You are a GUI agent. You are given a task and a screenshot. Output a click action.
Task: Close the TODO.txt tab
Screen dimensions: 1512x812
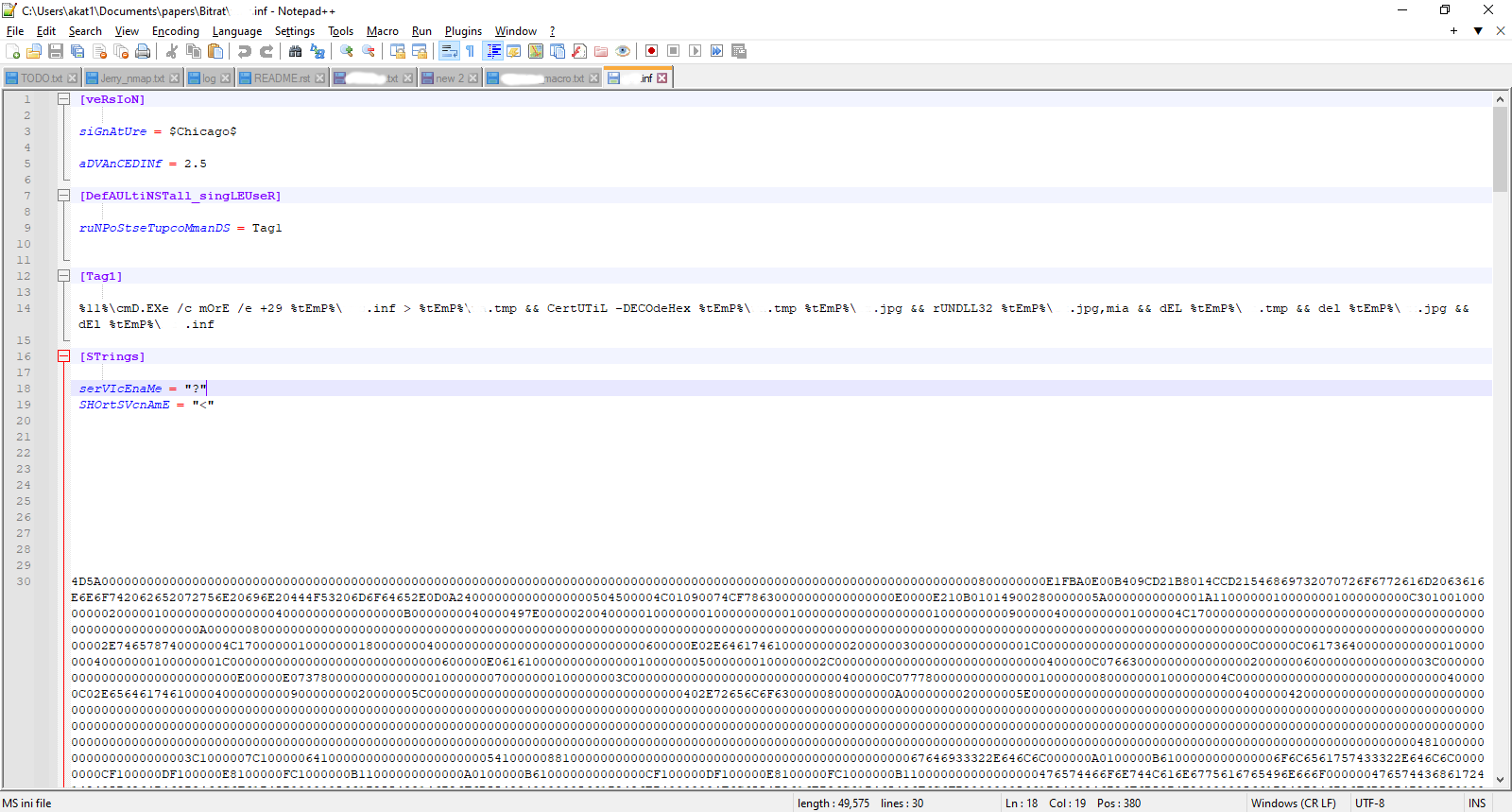click(72, 78)
